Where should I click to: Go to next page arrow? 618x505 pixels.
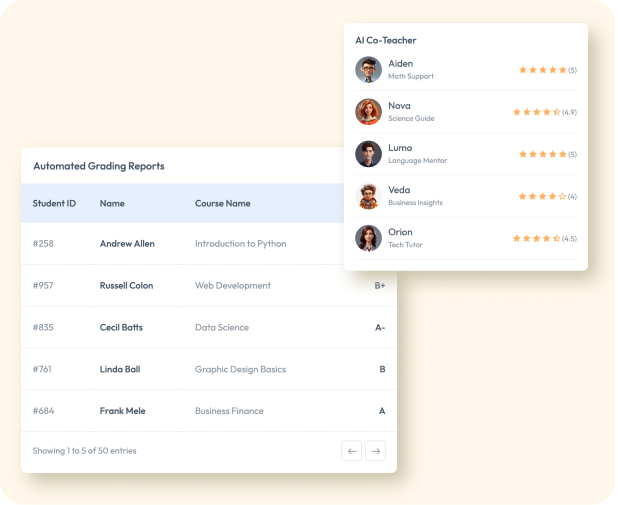[x=375, y=451]
